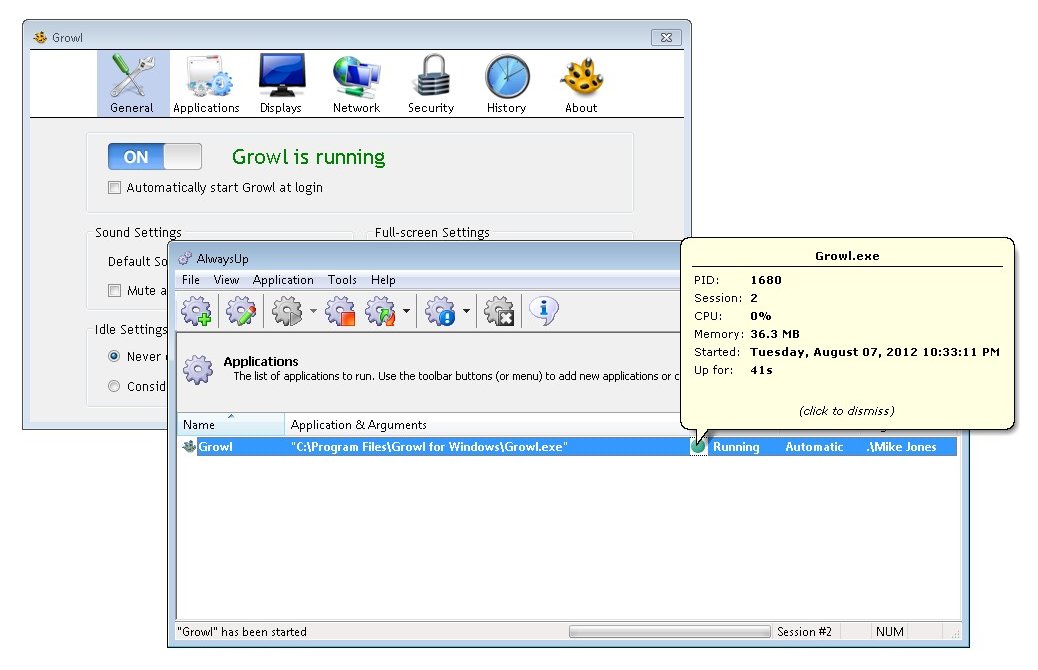The image size is (1038, 670).
Task: Close the Growl window
Action: coord(666,38)
